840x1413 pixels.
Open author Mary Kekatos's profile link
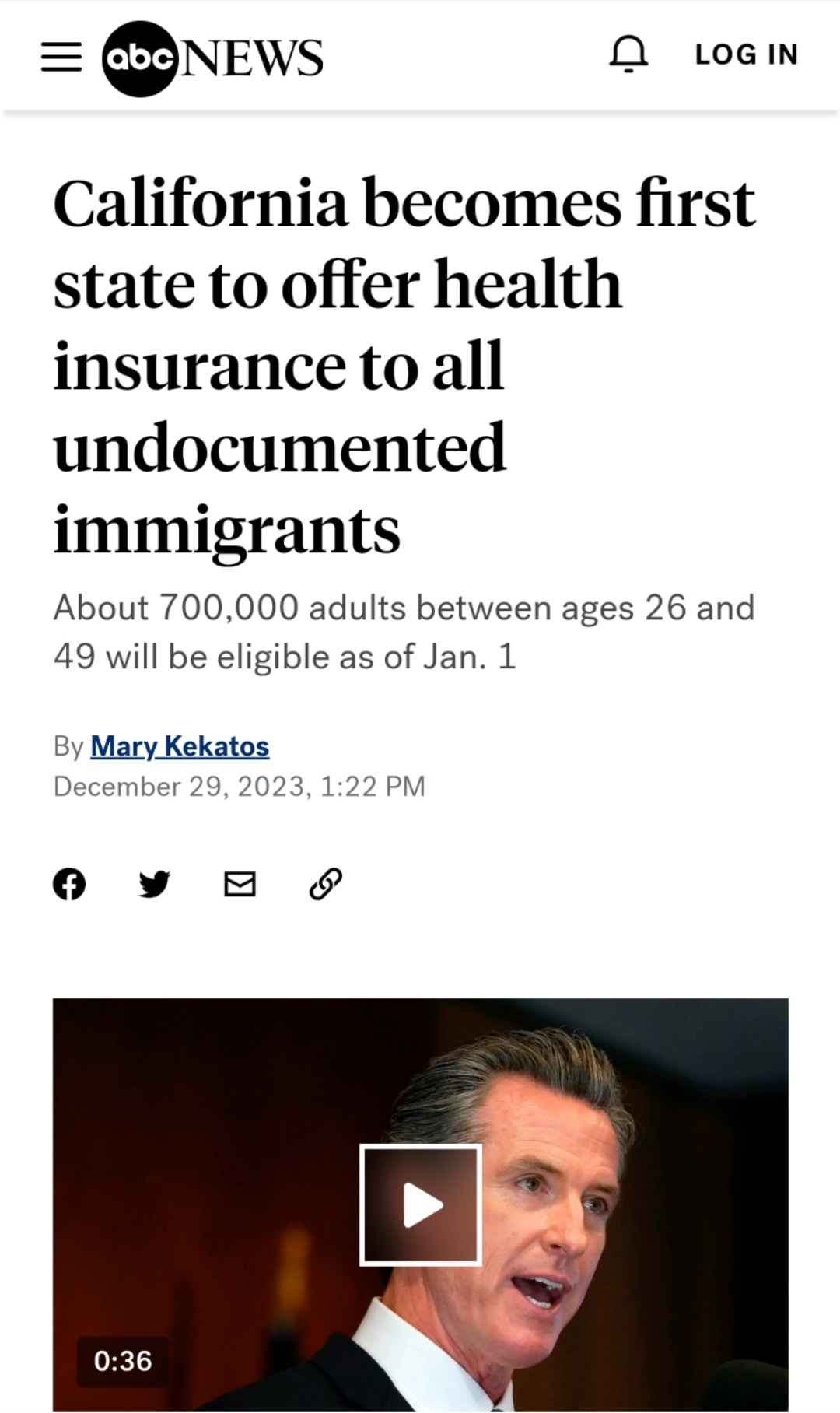pos(180,746)
